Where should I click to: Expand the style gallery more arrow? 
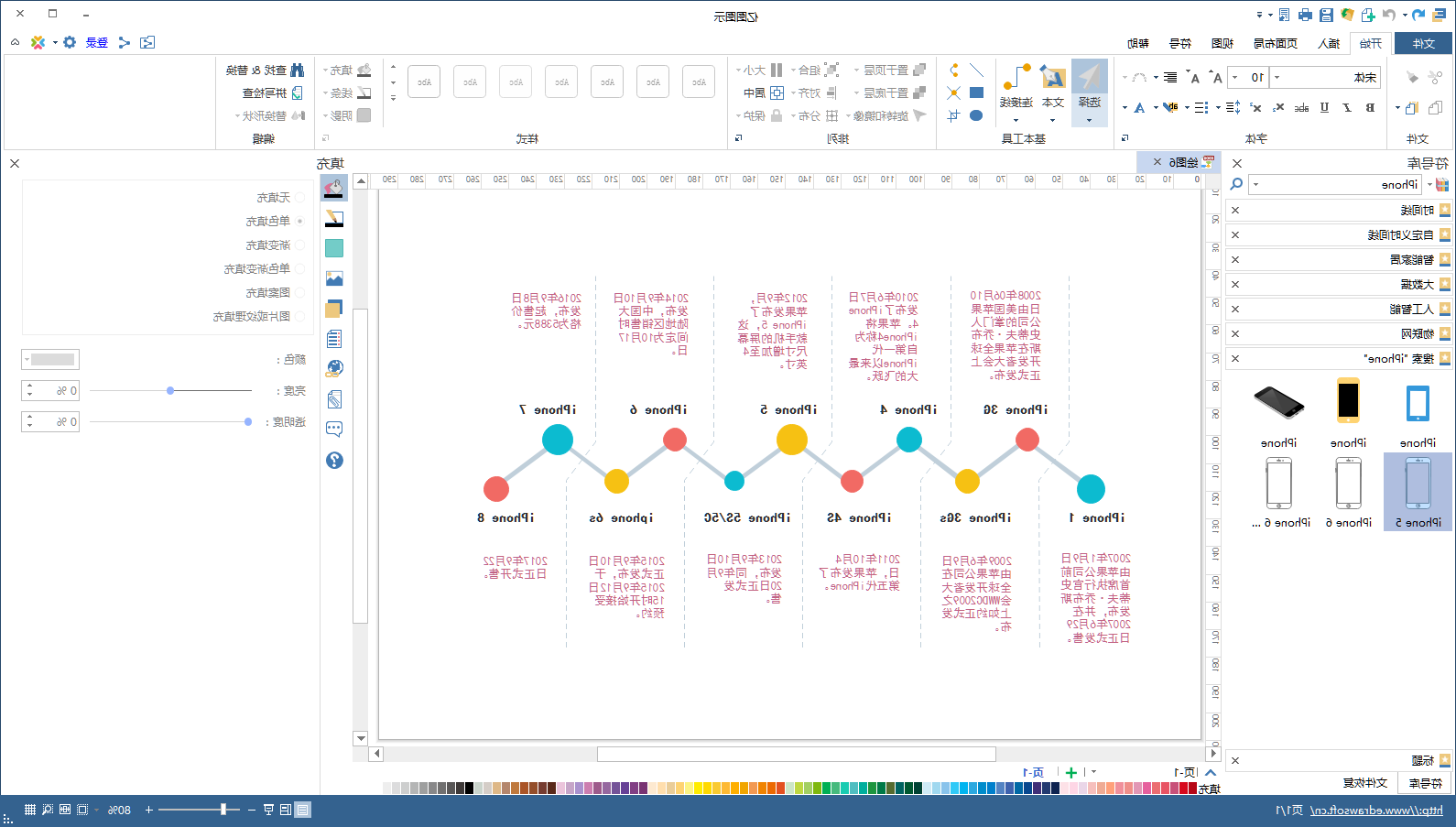pyautogui.click(x=393, y=98)
